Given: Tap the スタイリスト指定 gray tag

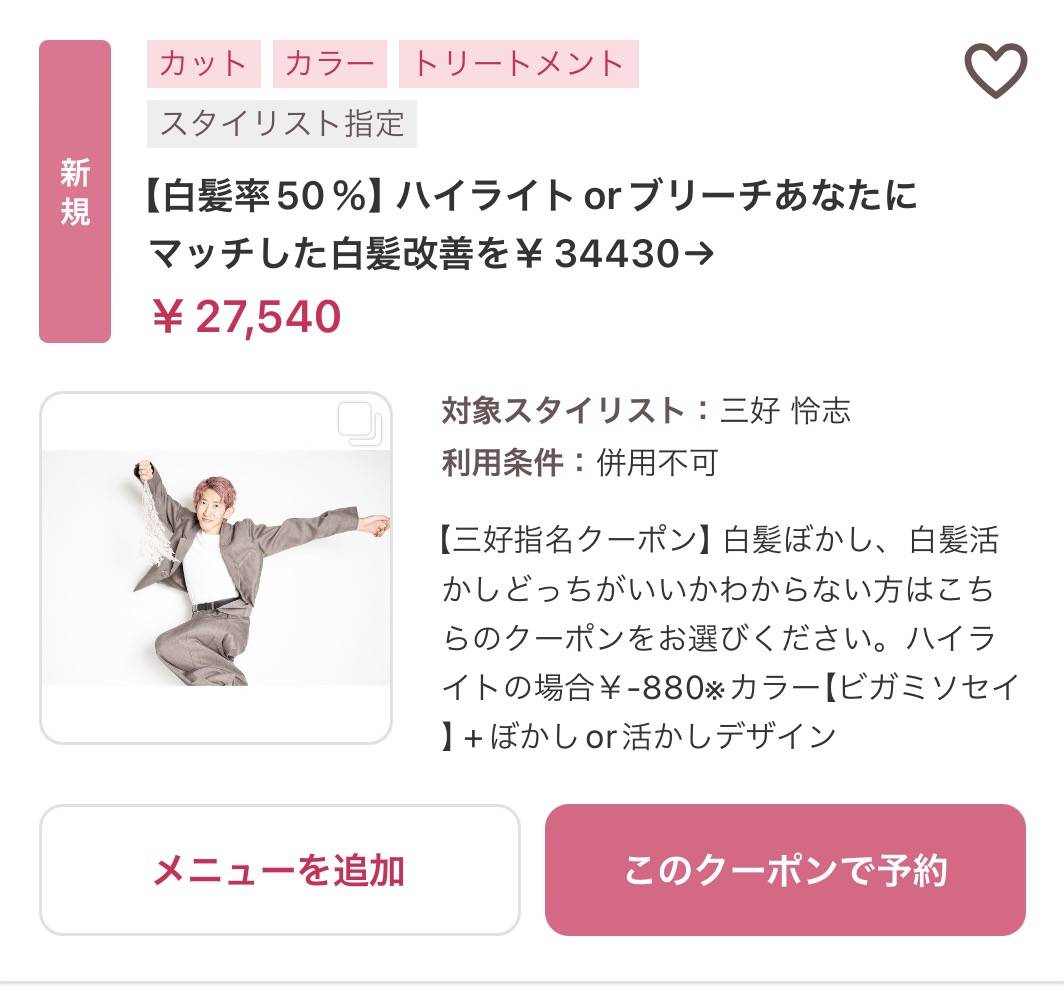Looking at the screenshot, I should (x=282, y=124).
